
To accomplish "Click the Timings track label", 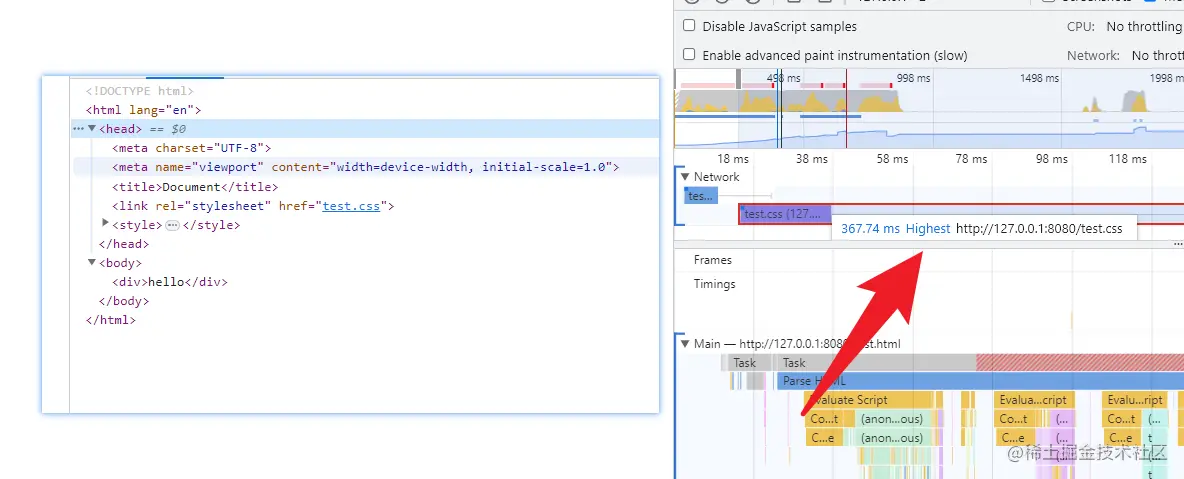I will [x=714, y=284].
